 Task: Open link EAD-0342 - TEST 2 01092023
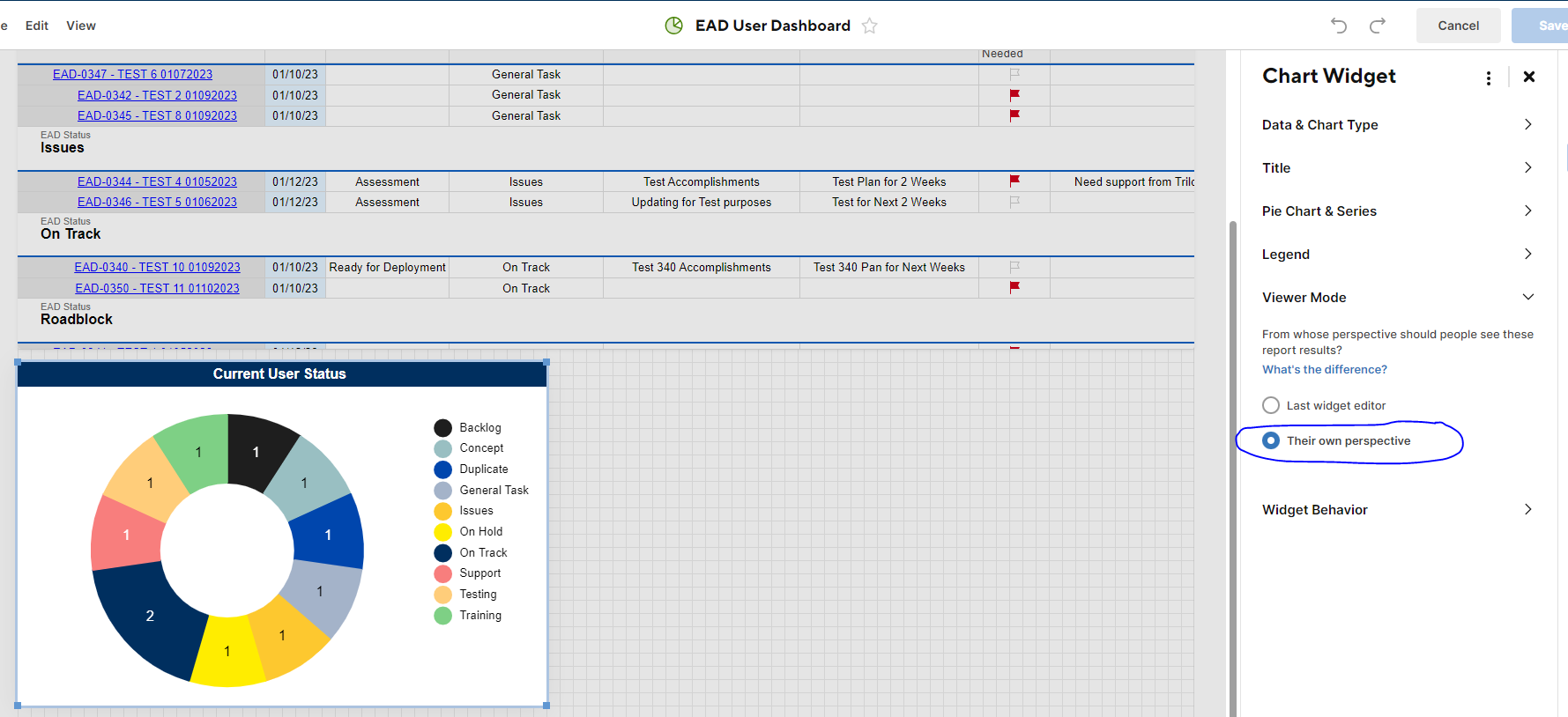pos(157,95)
